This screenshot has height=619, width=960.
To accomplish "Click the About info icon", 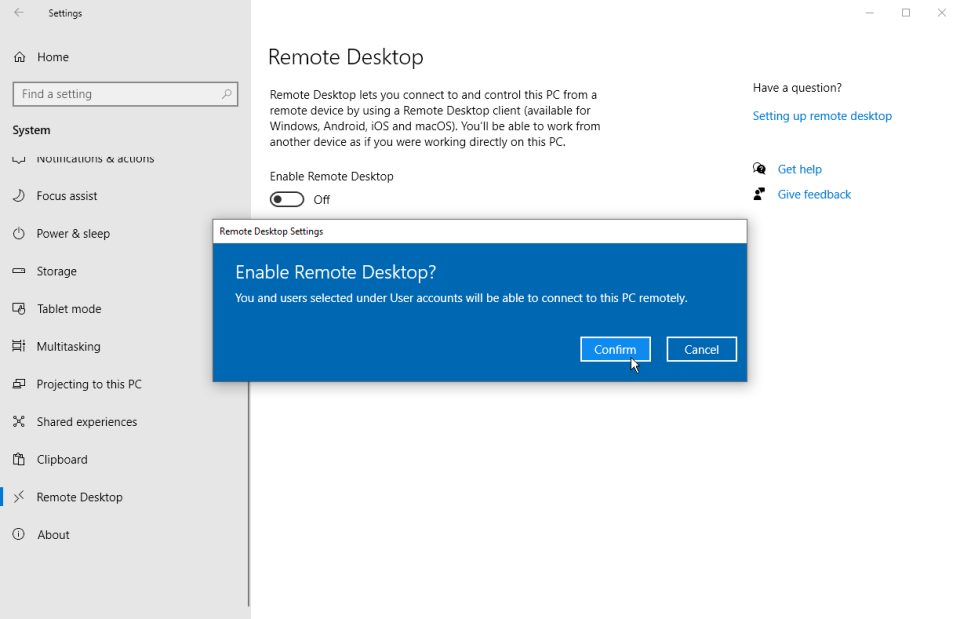I will point(19,535).
